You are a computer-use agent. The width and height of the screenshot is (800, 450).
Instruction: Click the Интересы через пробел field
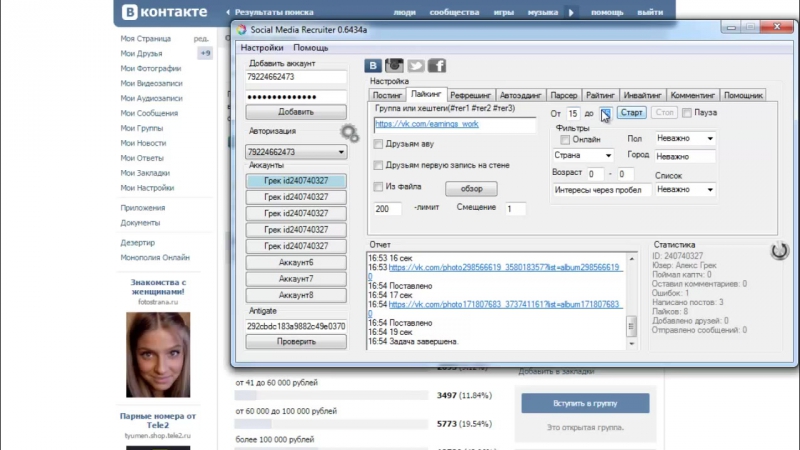coord(602,190)
